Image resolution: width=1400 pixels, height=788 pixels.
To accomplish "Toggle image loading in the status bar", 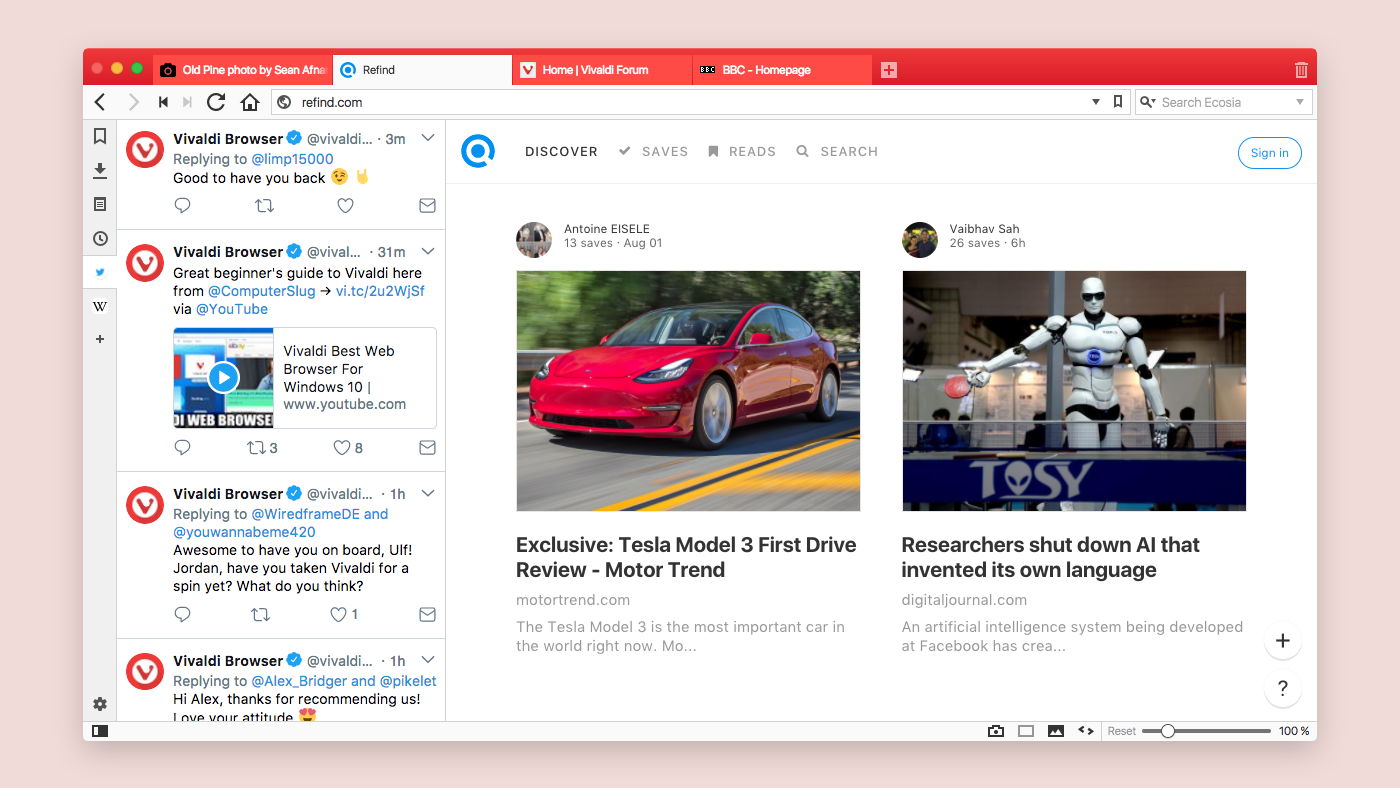I will tap(1056, 731).
